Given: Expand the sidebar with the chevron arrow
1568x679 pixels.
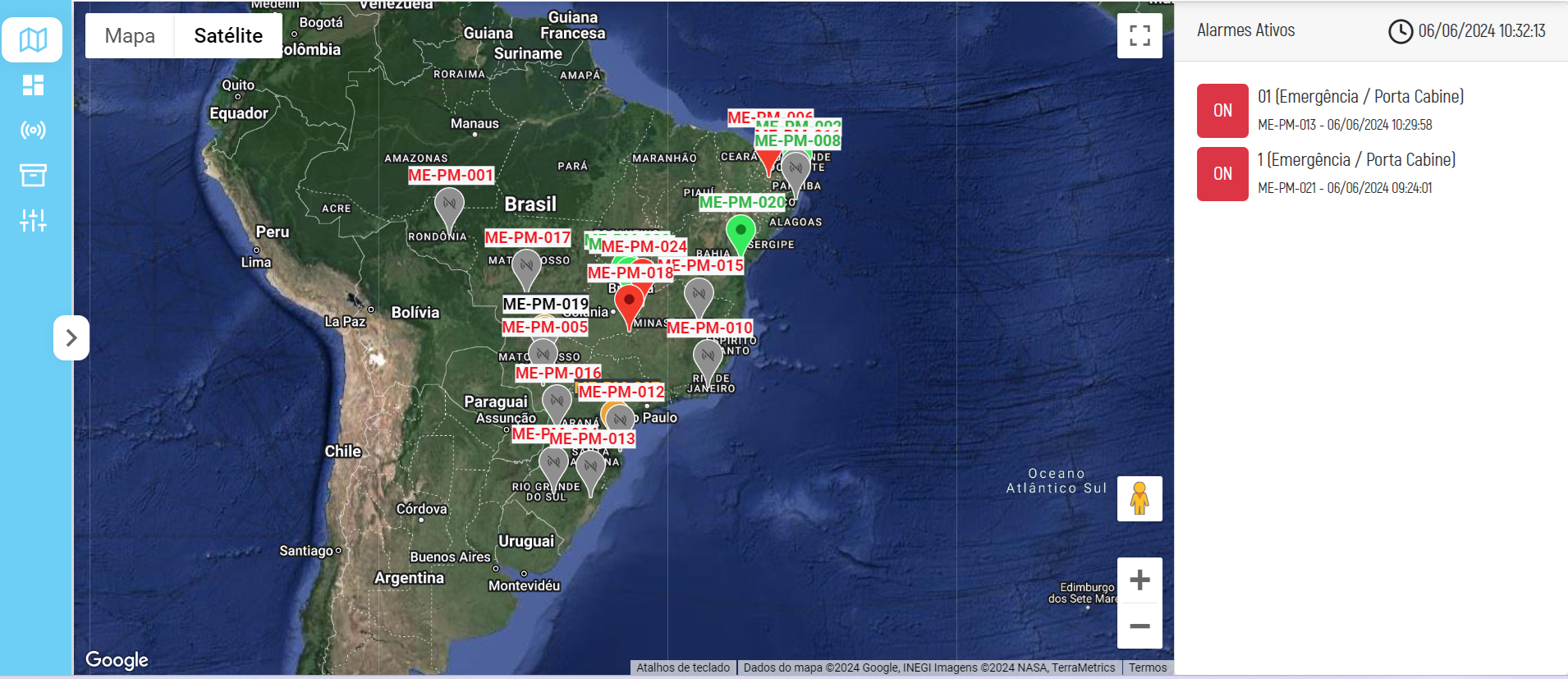Looking at the screenshot, I should 71,337.
